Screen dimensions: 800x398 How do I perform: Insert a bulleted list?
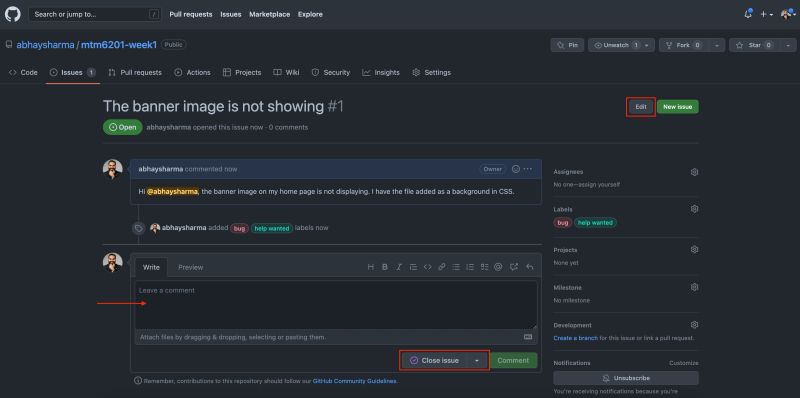pos(456,267)
